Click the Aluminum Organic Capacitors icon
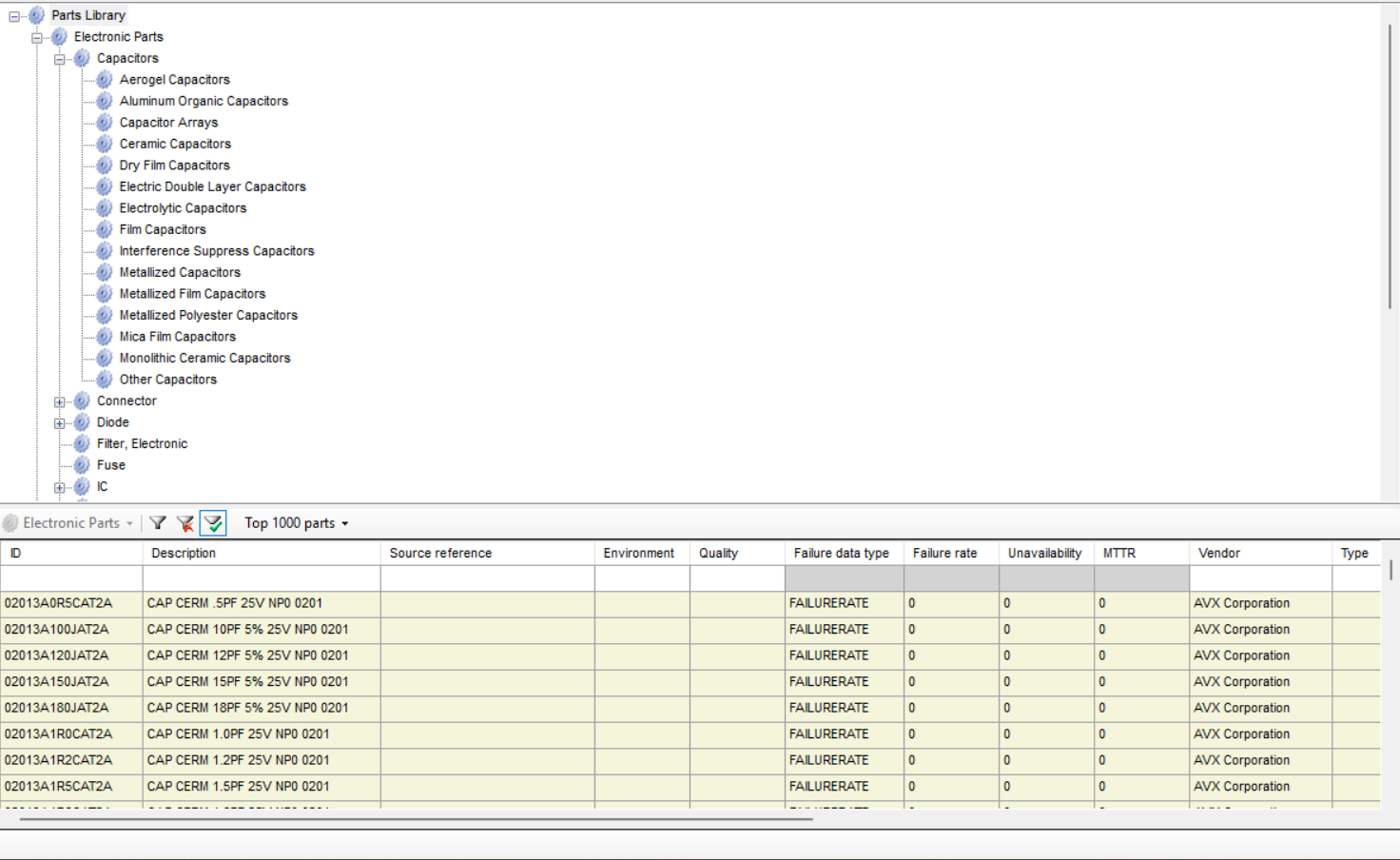Screen dimensions: 1400x860 tap(105, 101)
